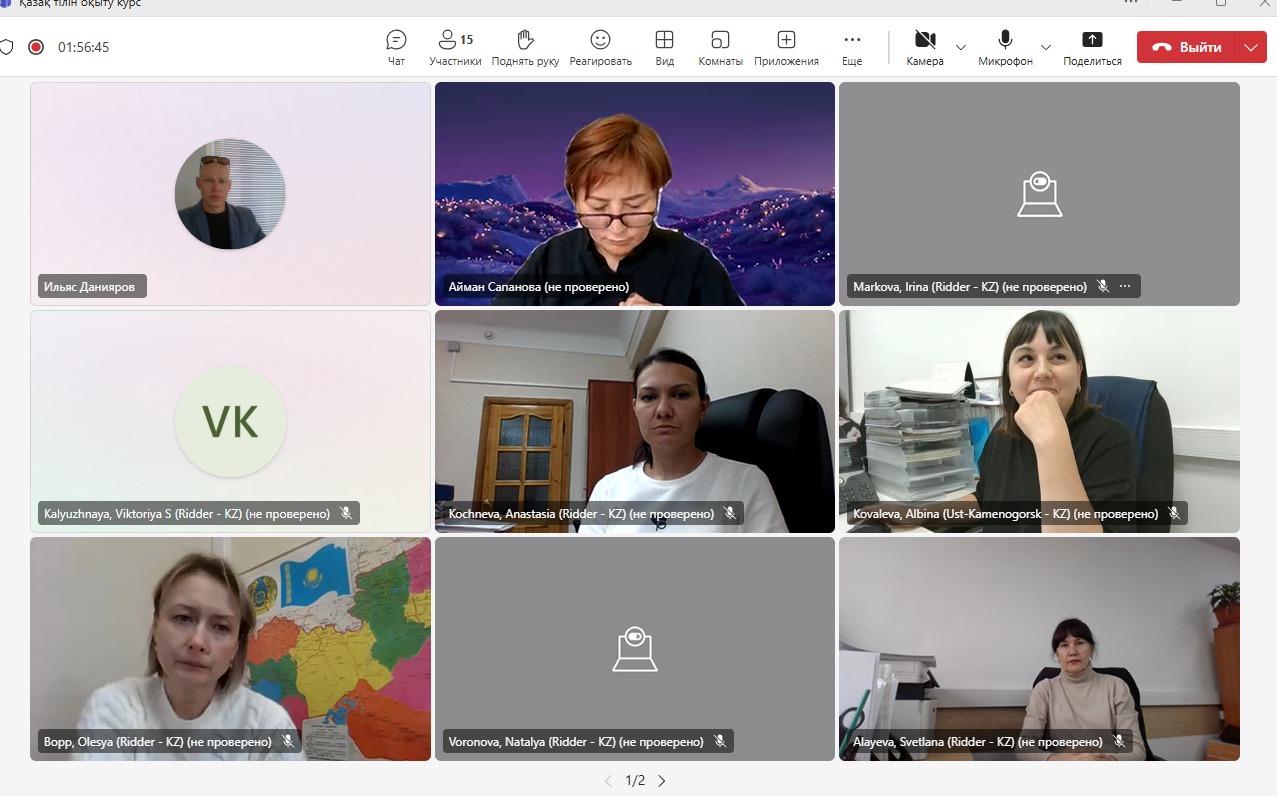
Task: Click the red recording indicator
Action: click(36, 47)
